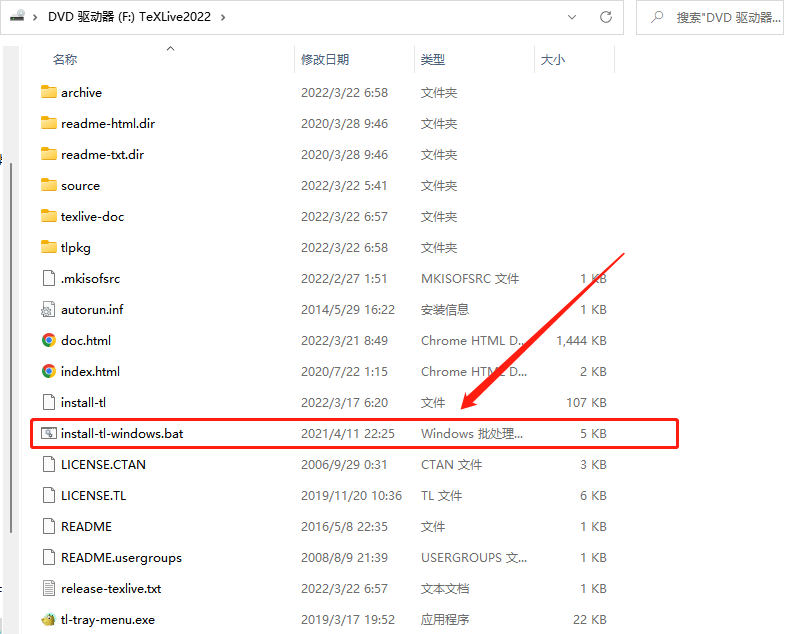This screenshot has width=785, height=634.
Task: Select the tlpkg folder name
Action: 76,248
